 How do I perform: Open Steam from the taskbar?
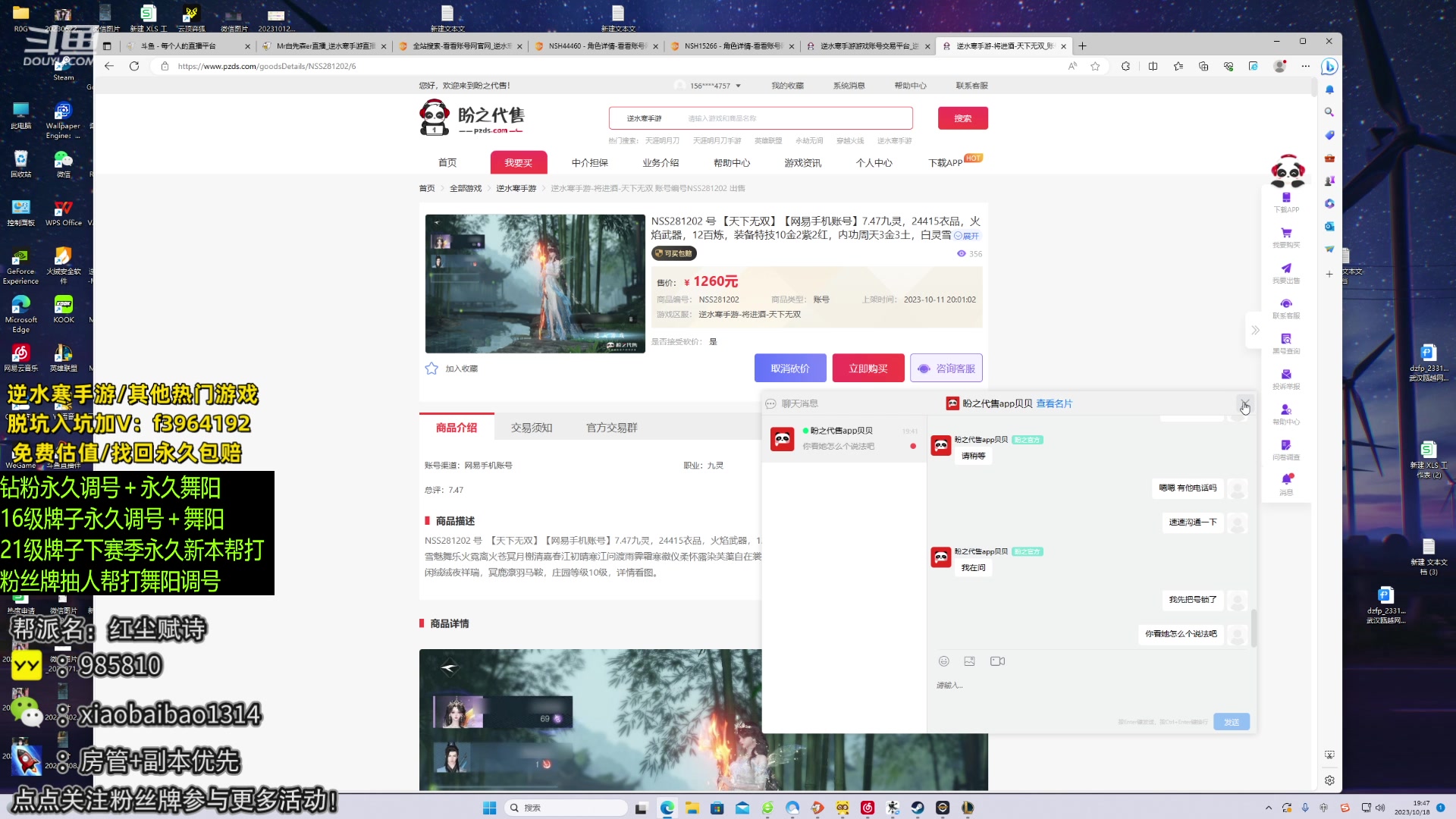(918, 808)
